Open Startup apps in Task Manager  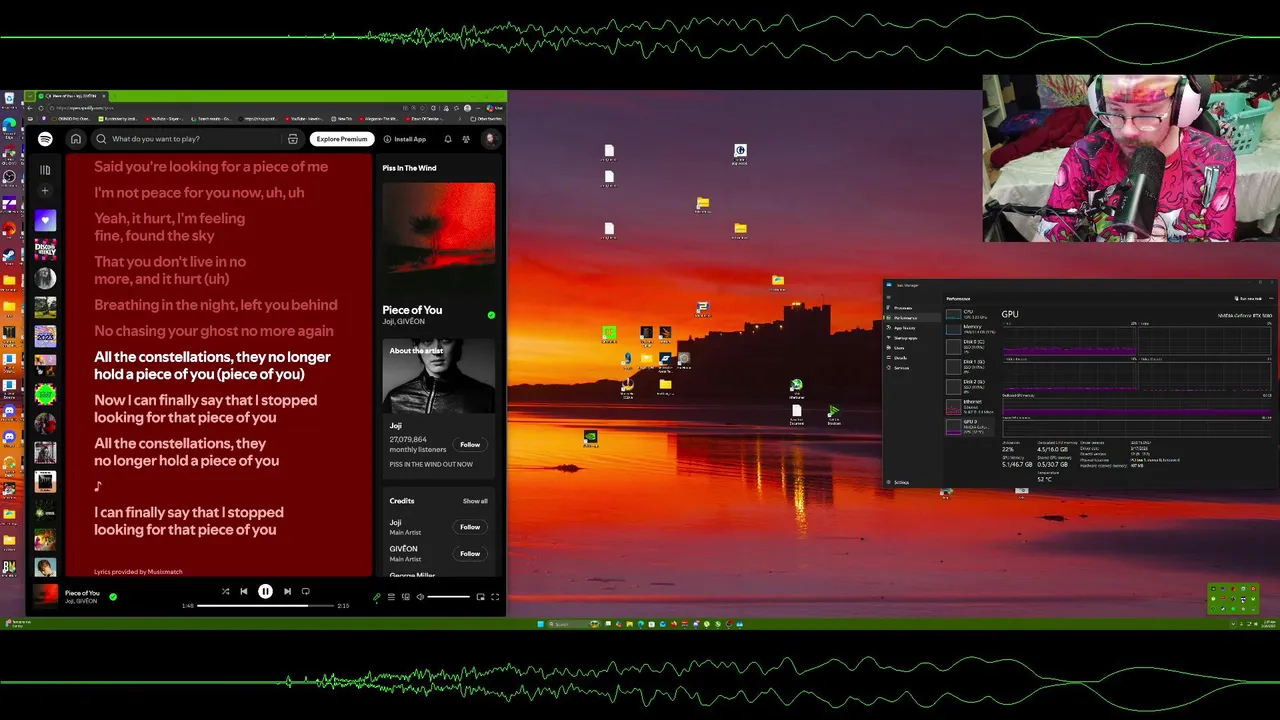pyautogui.click(x=904, y=338)
